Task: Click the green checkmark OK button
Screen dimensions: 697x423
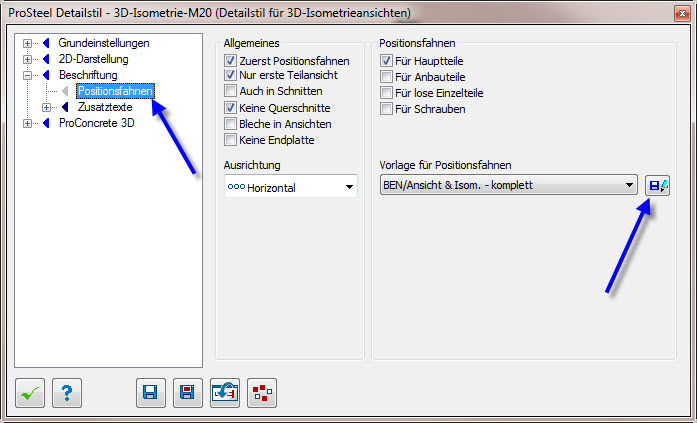Action: [30, 393]
